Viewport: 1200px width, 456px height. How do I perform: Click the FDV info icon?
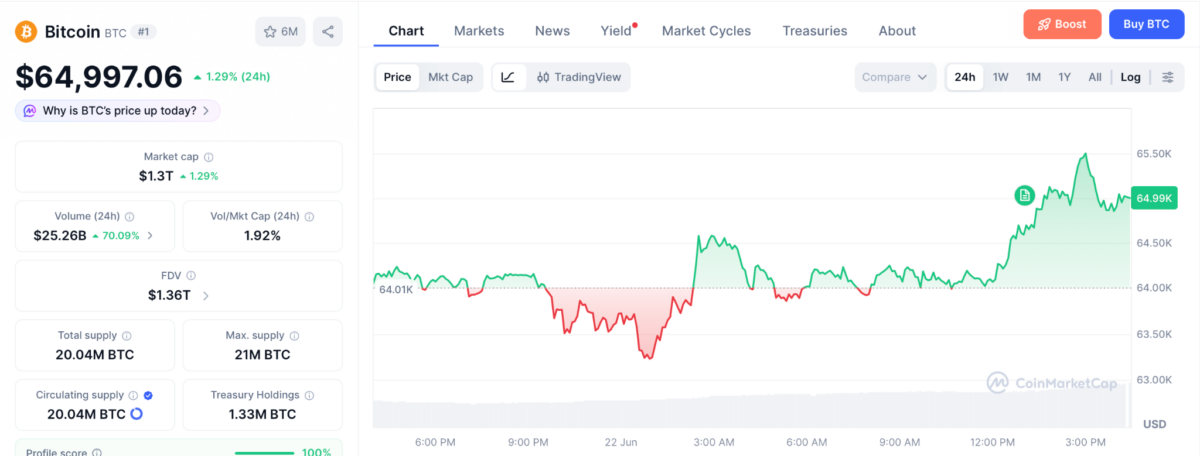pos(191,275)
